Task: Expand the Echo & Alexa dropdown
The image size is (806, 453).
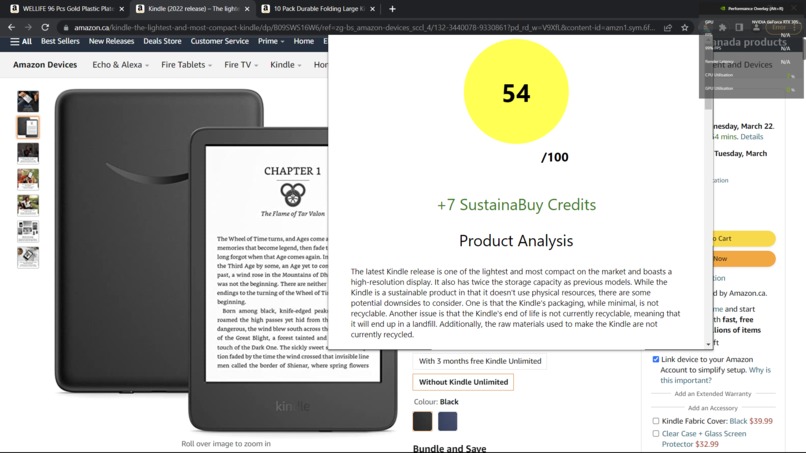Action: pyautogui.click(x=120, y=65)
